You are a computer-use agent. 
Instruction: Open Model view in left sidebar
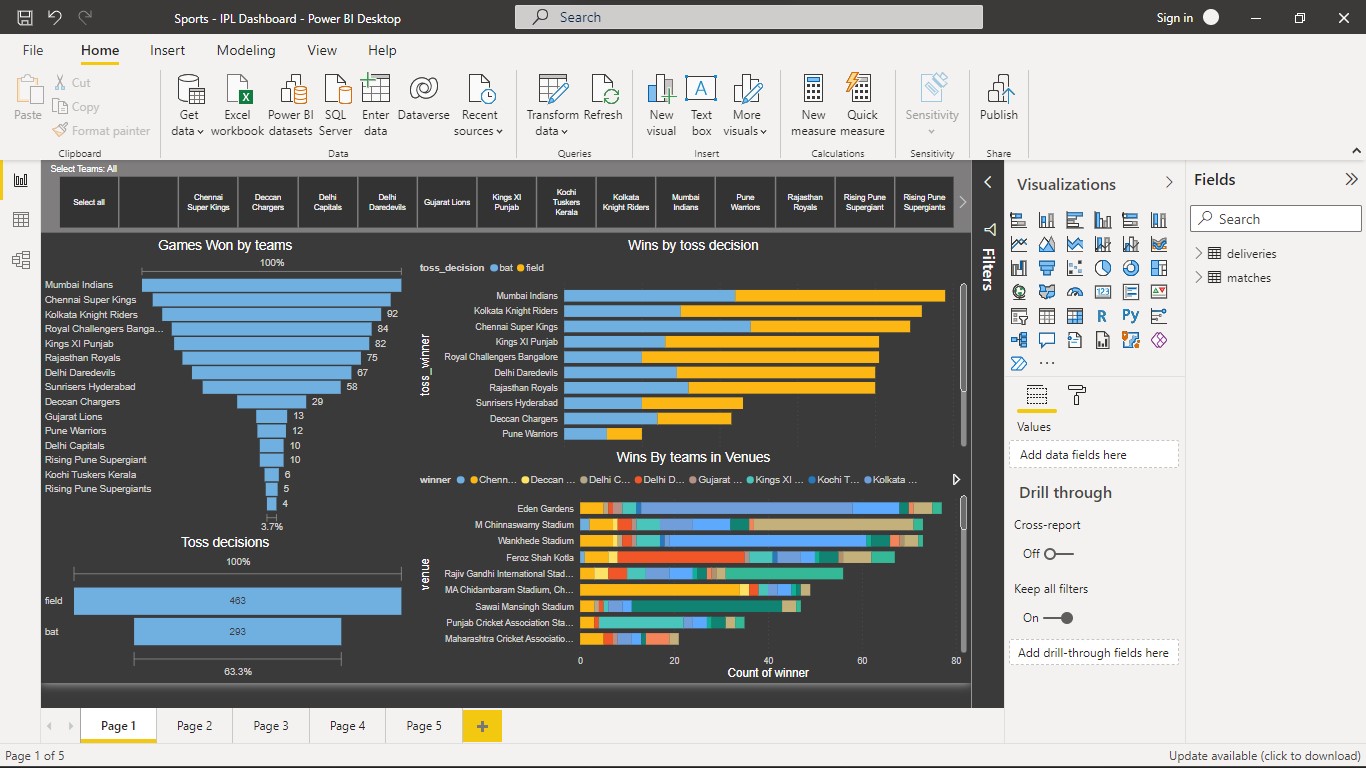(20, 260)
